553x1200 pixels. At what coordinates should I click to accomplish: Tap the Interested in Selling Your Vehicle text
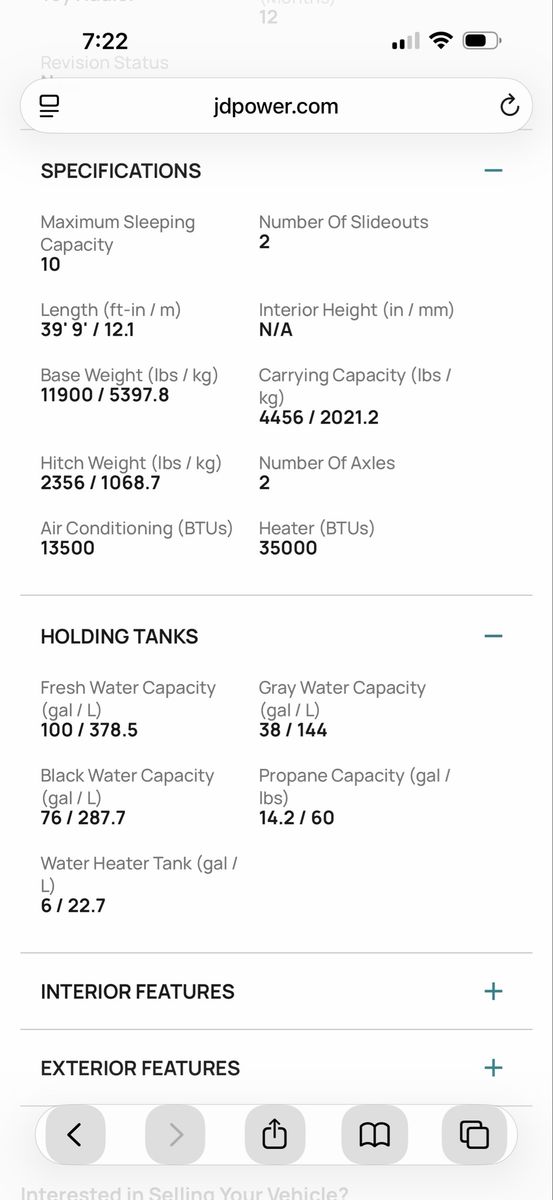(185, 1193)
